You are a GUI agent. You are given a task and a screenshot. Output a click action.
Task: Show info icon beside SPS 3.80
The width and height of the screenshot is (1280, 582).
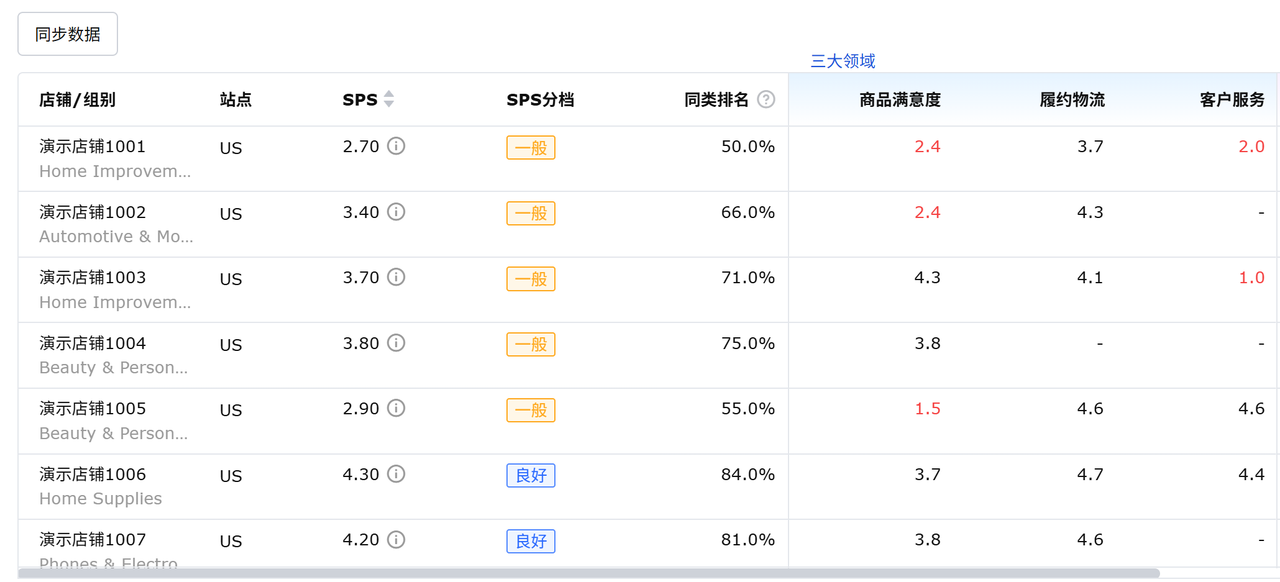pyautogui.click(x=396, y=343)
